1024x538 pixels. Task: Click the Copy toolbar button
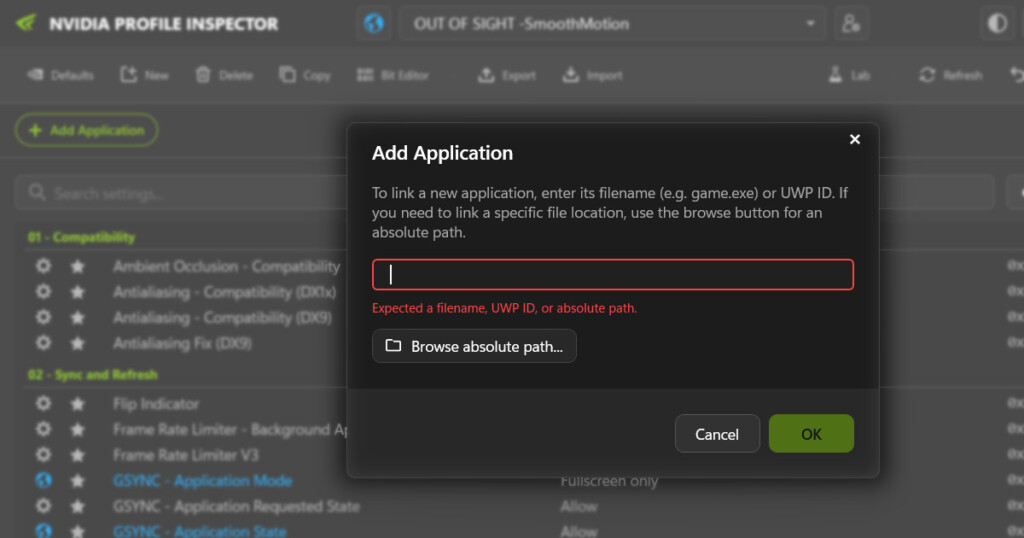click(x=305, y=75)
